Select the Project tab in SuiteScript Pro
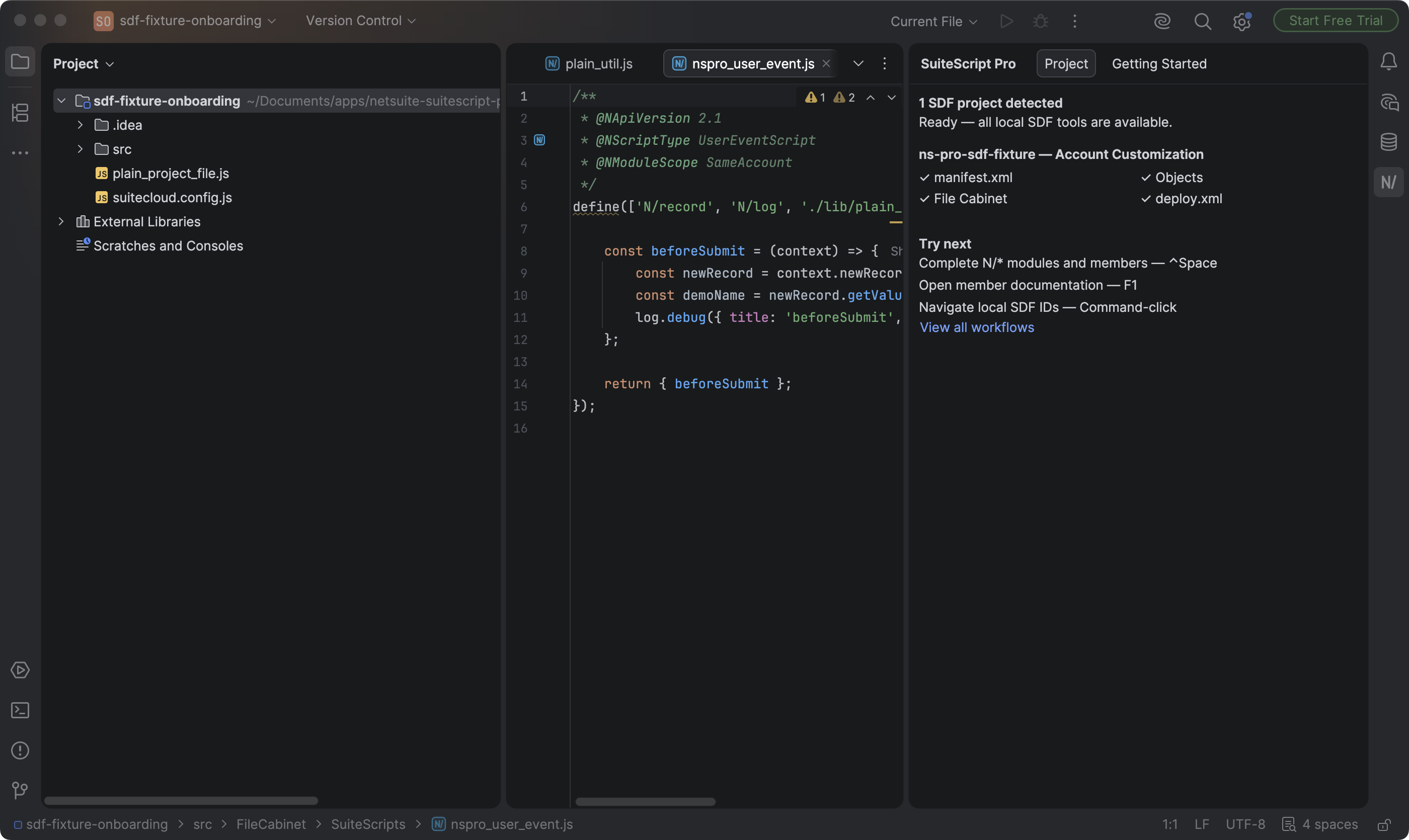1409x840 pixels. tap(1066, 63)
